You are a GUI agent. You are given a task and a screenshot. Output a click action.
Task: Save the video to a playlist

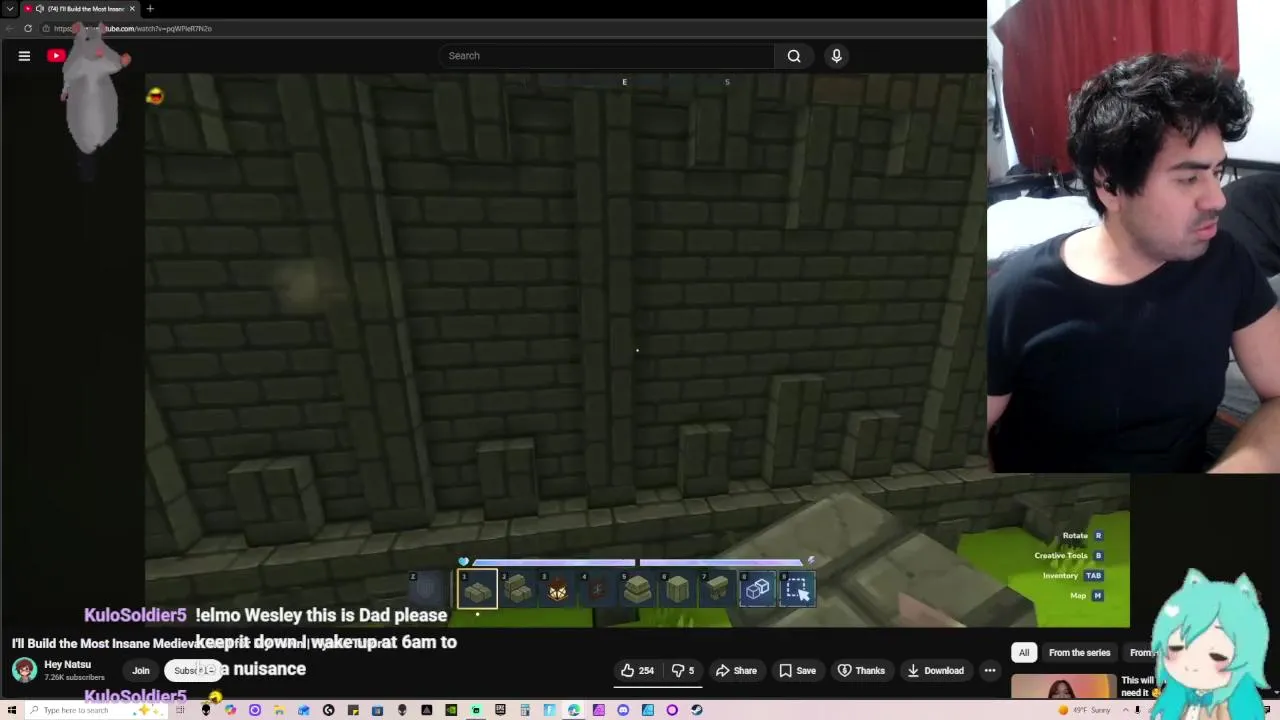797,671
